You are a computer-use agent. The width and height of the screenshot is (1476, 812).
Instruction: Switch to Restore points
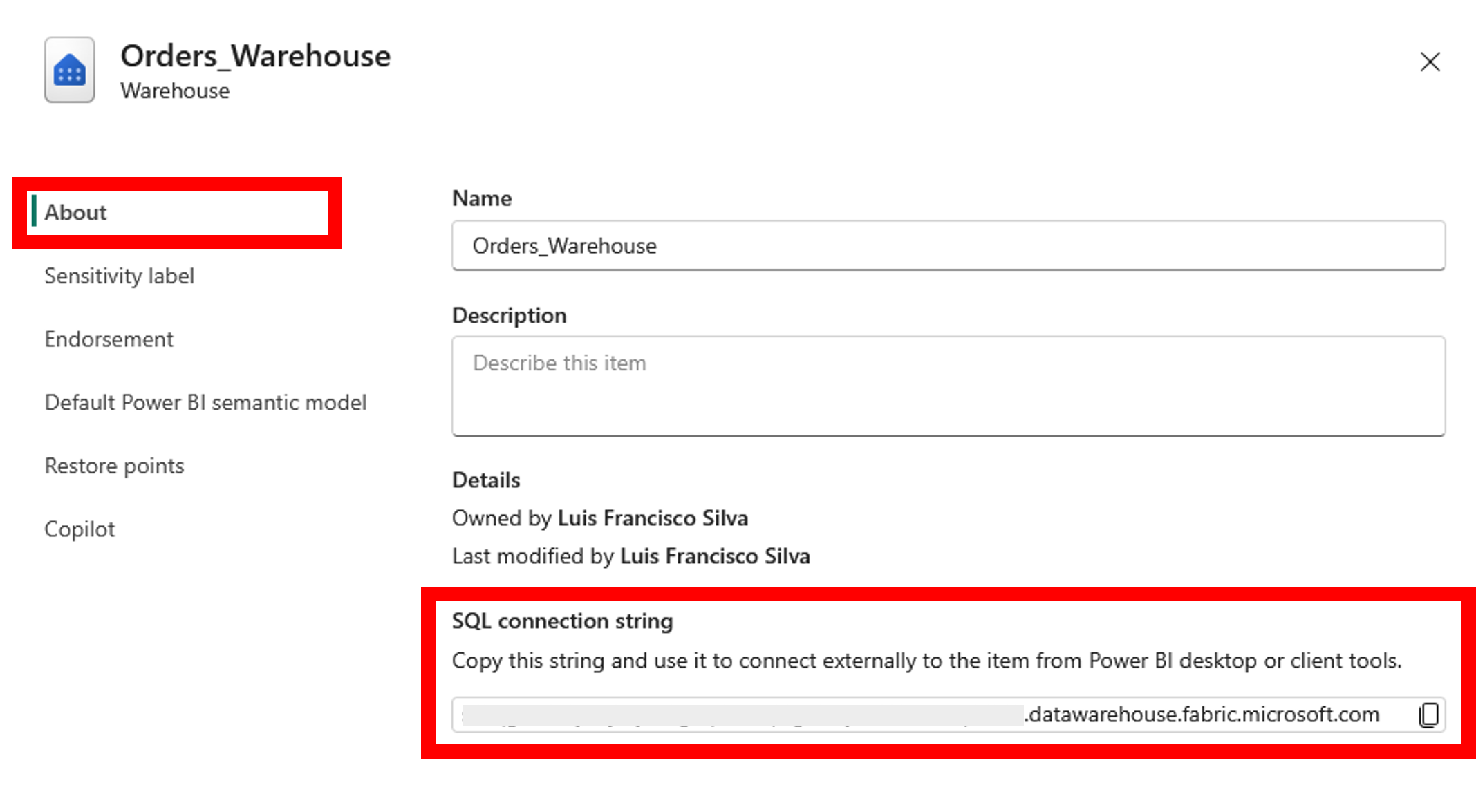coord(114,466)
